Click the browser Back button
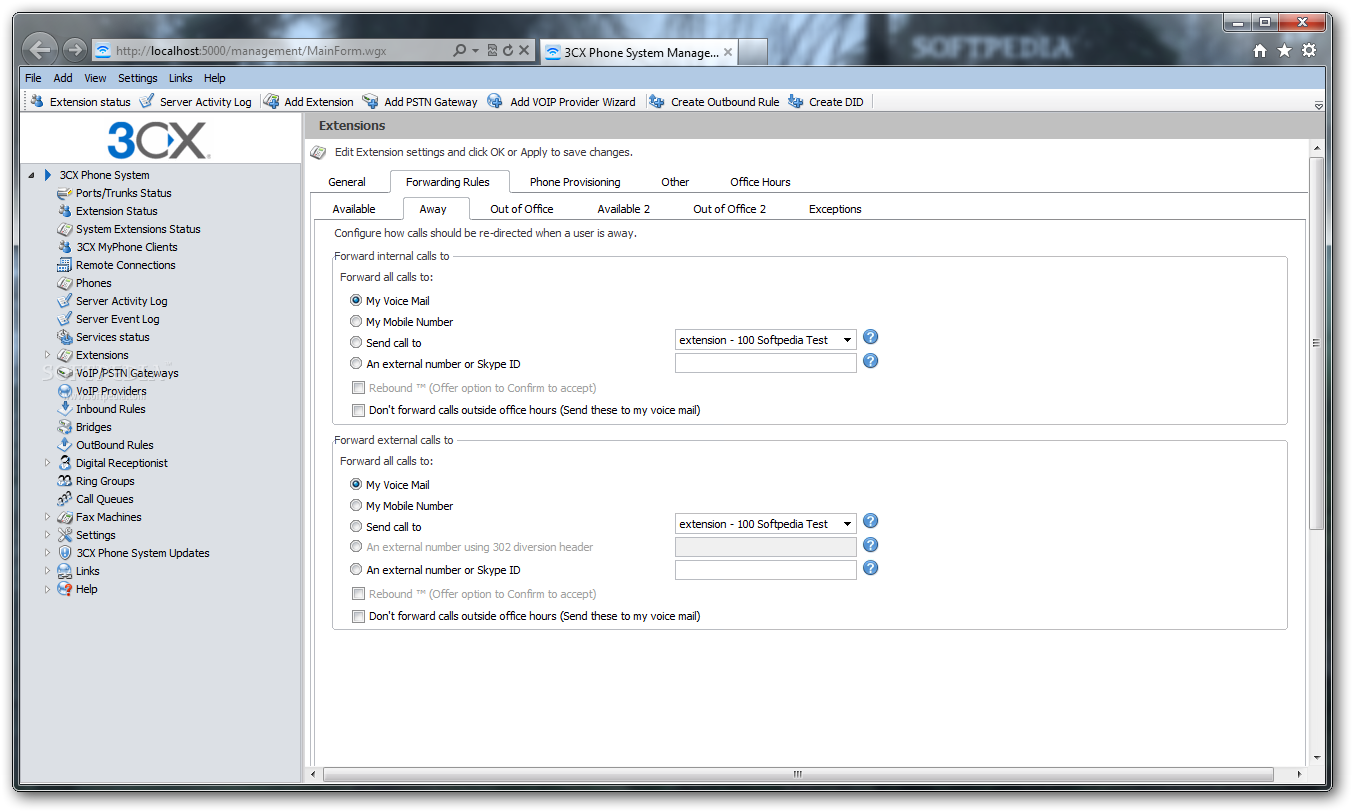The width and height of the screenshot is (1353, 812). pos(40,50)
